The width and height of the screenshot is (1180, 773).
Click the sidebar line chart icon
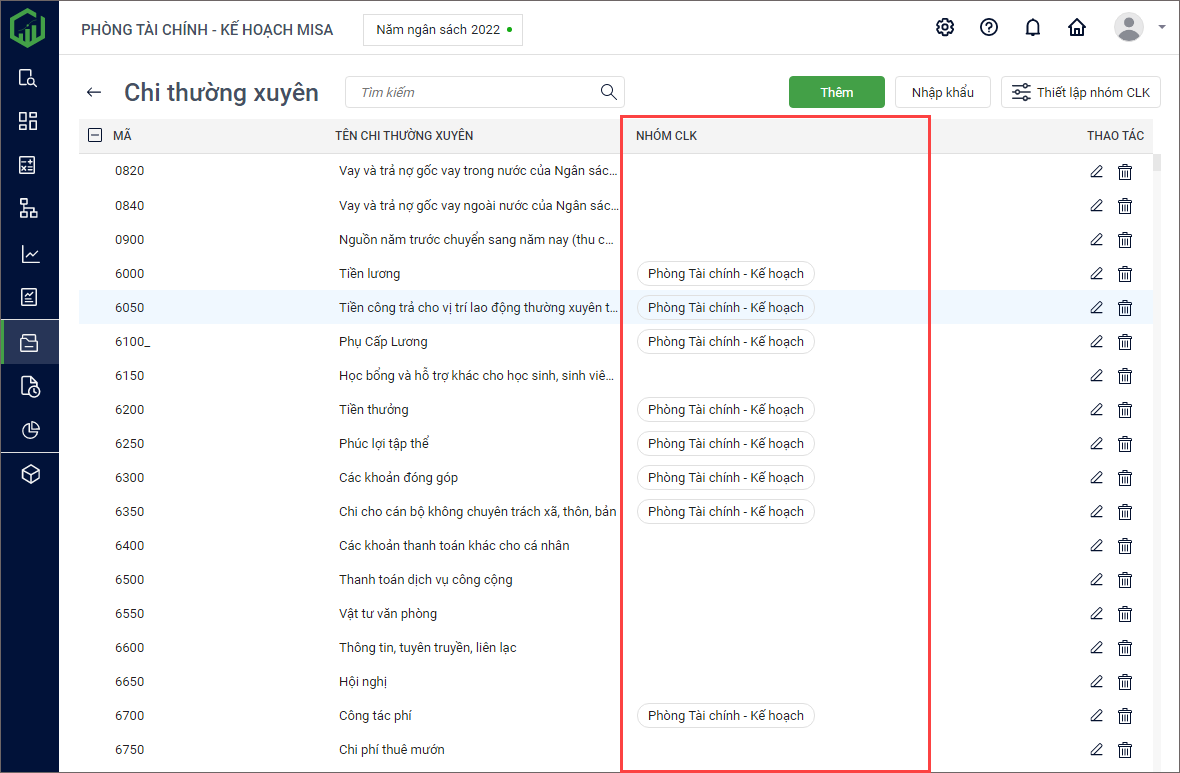click(x=29, y=254)
